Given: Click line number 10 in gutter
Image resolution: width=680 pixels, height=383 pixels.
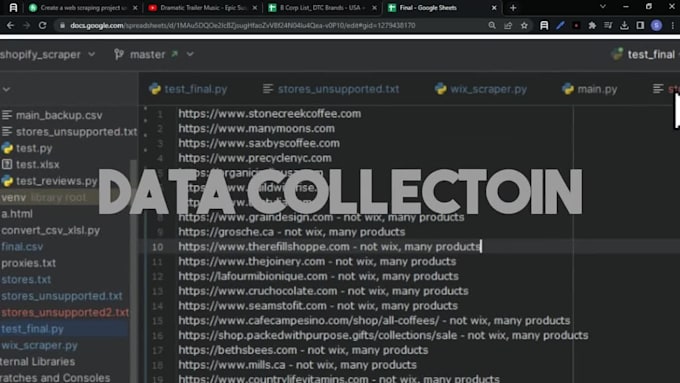Looking at the screenshot, I should click(x=157, y=247).
